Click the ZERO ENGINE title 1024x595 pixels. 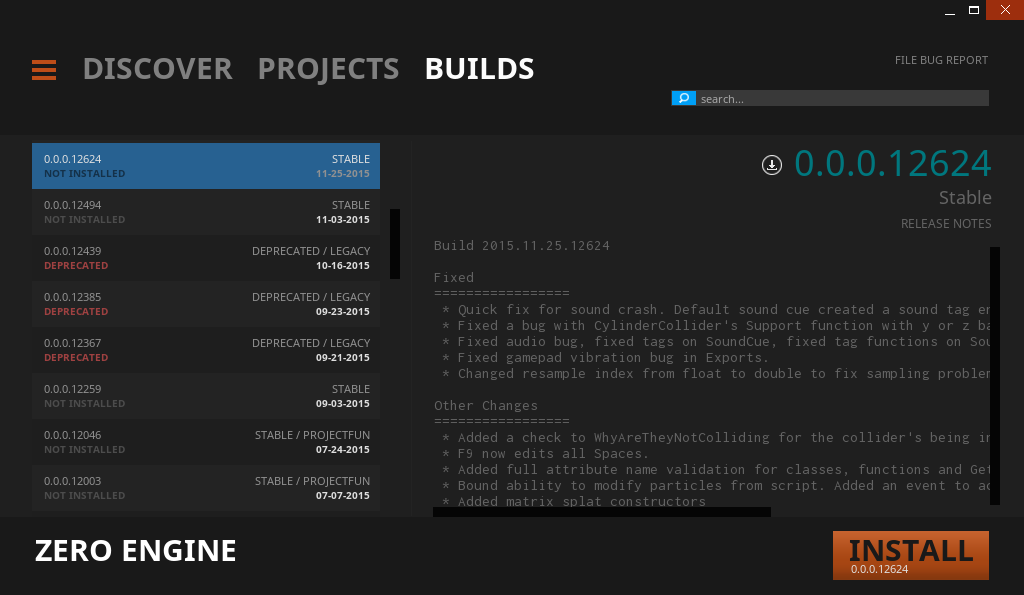tap(135, 551)
